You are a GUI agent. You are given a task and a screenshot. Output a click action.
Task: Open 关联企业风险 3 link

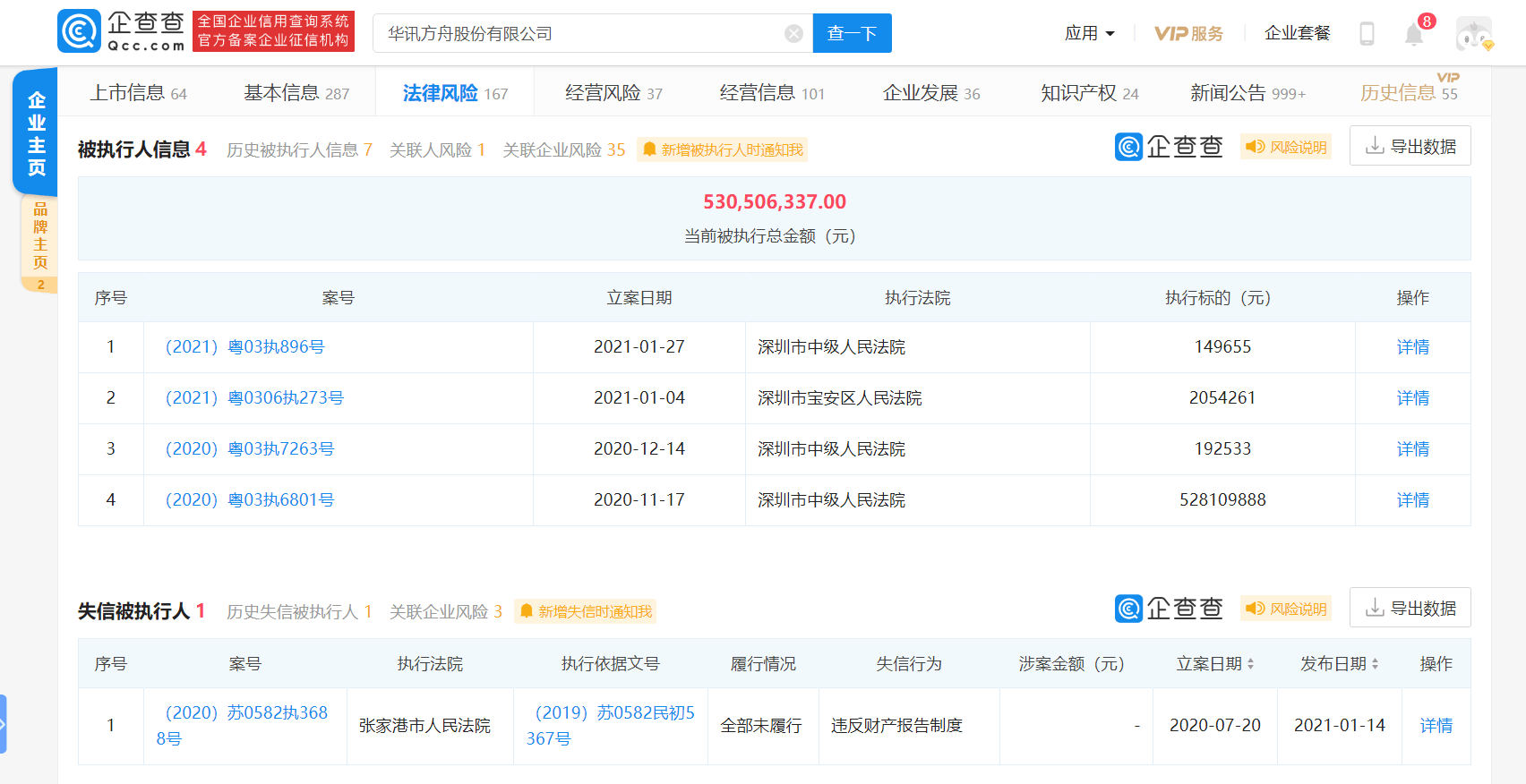point(446,611)
